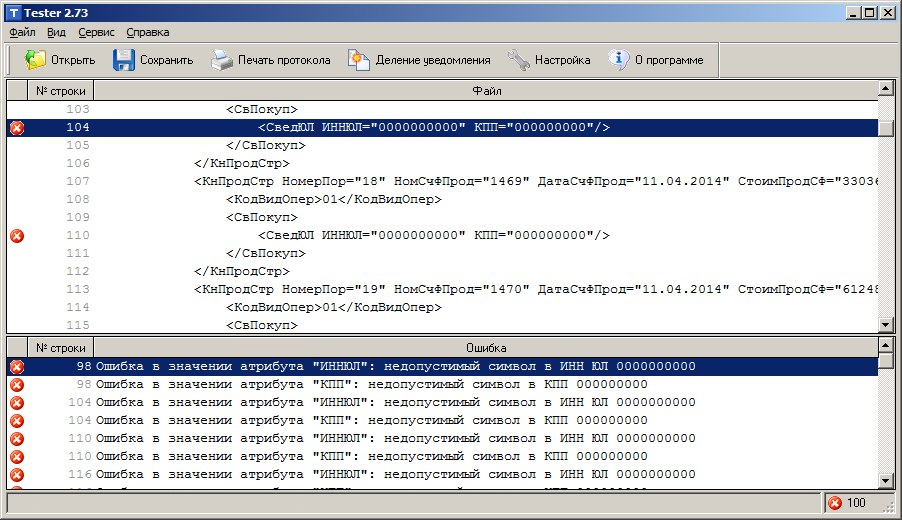Click the error count icon in status bar
This screenshot has height=520, width=902.
point(835,502)
